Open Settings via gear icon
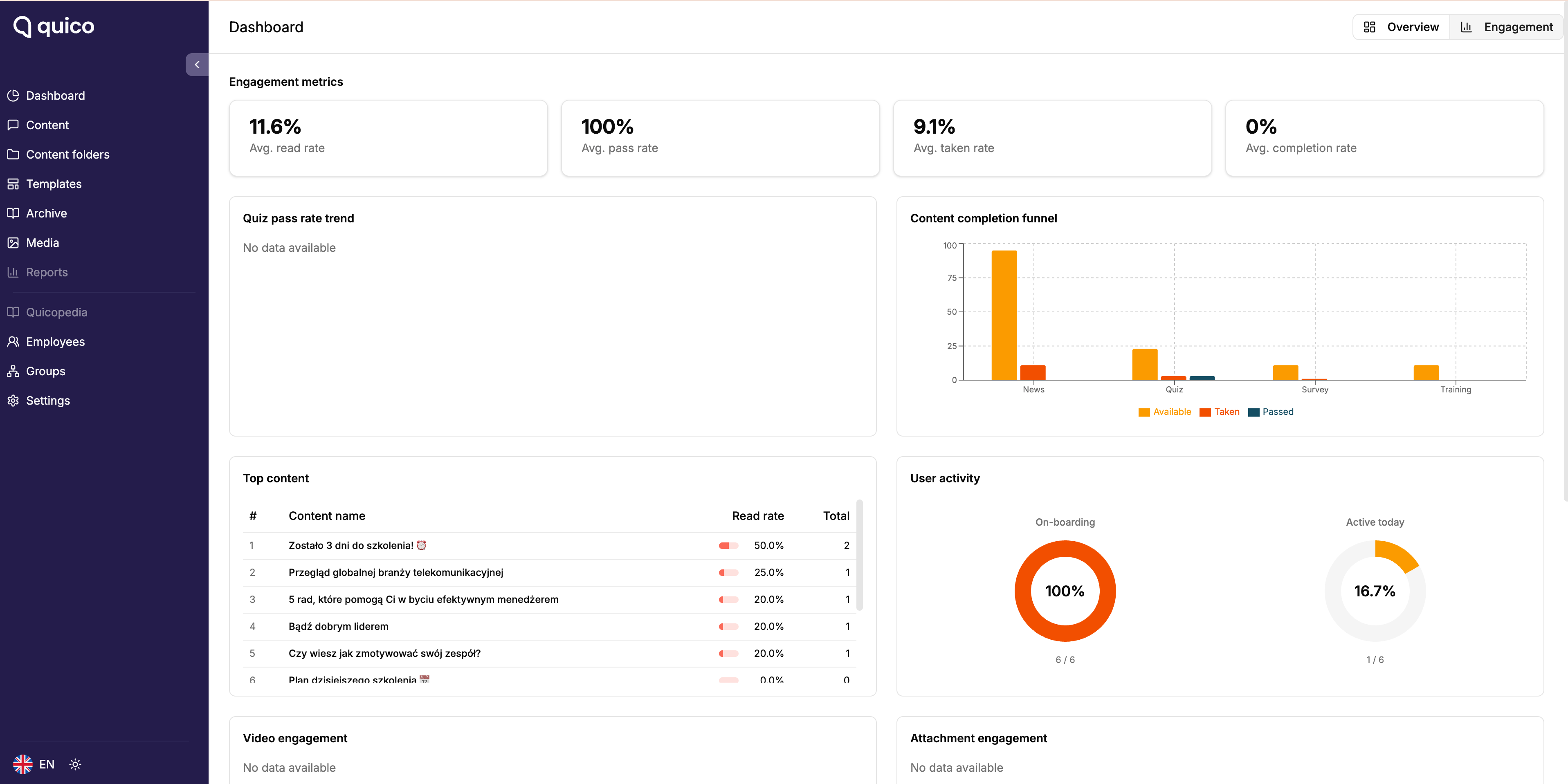Screen dimensions: 1568x784 coord(13,401)
